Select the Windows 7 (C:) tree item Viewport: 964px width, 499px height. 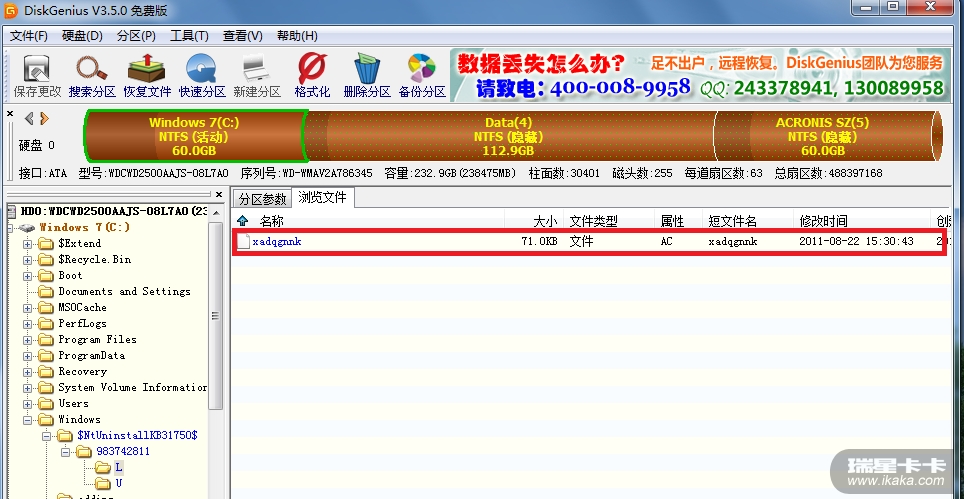tap(85, 227)
